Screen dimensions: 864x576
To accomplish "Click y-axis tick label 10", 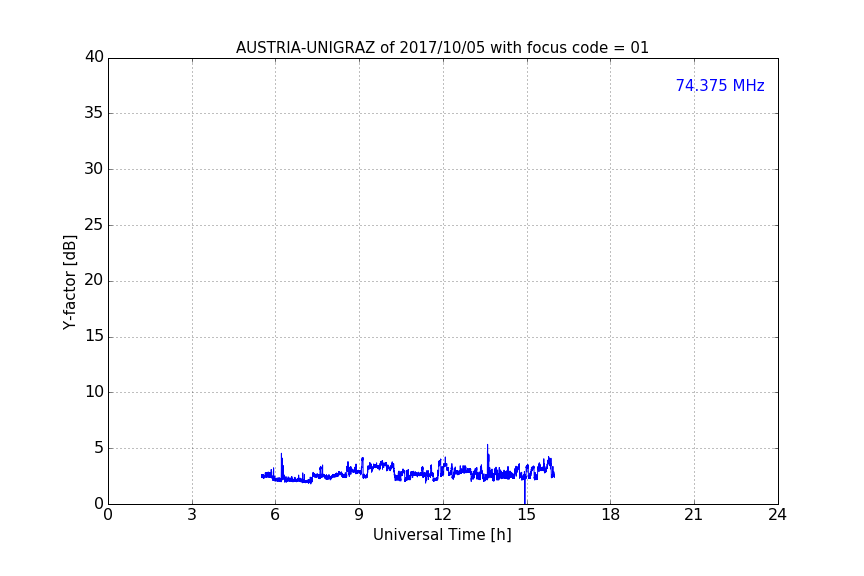I will coord(94,392).
